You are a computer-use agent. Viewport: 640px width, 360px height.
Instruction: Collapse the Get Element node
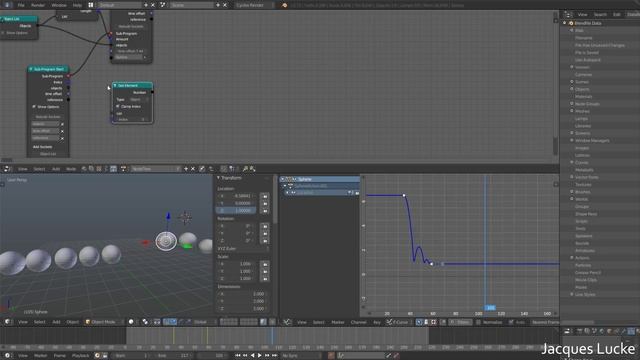pos(115,85)
